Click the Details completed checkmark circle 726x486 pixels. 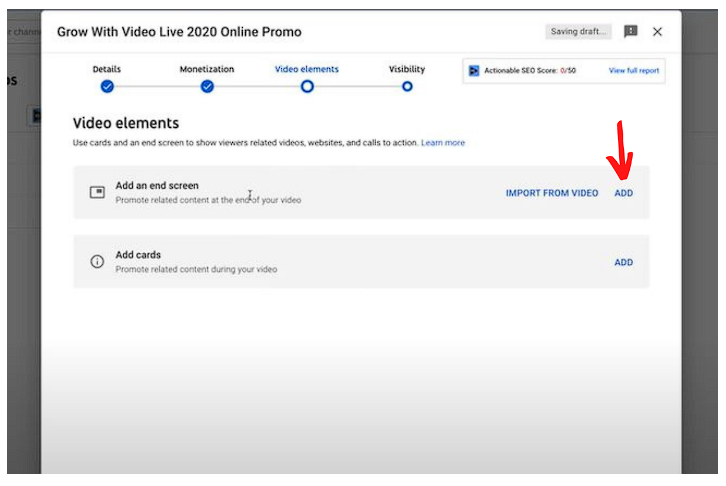[107, 87]
